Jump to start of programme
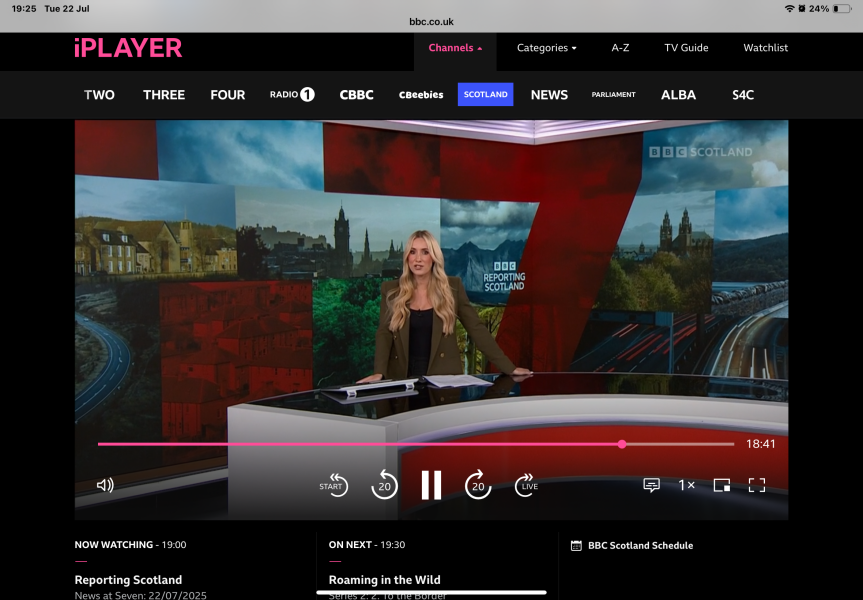 [x=333, y=485]
